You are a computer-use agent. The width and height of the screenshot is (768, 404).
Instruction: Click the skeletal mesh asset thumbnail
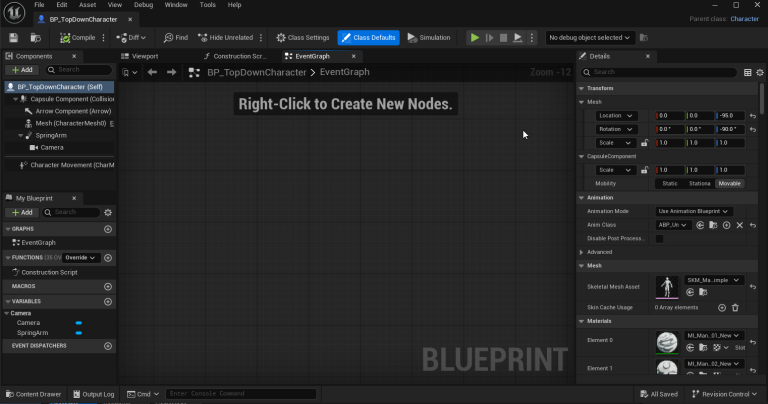(x=667, y=287)
